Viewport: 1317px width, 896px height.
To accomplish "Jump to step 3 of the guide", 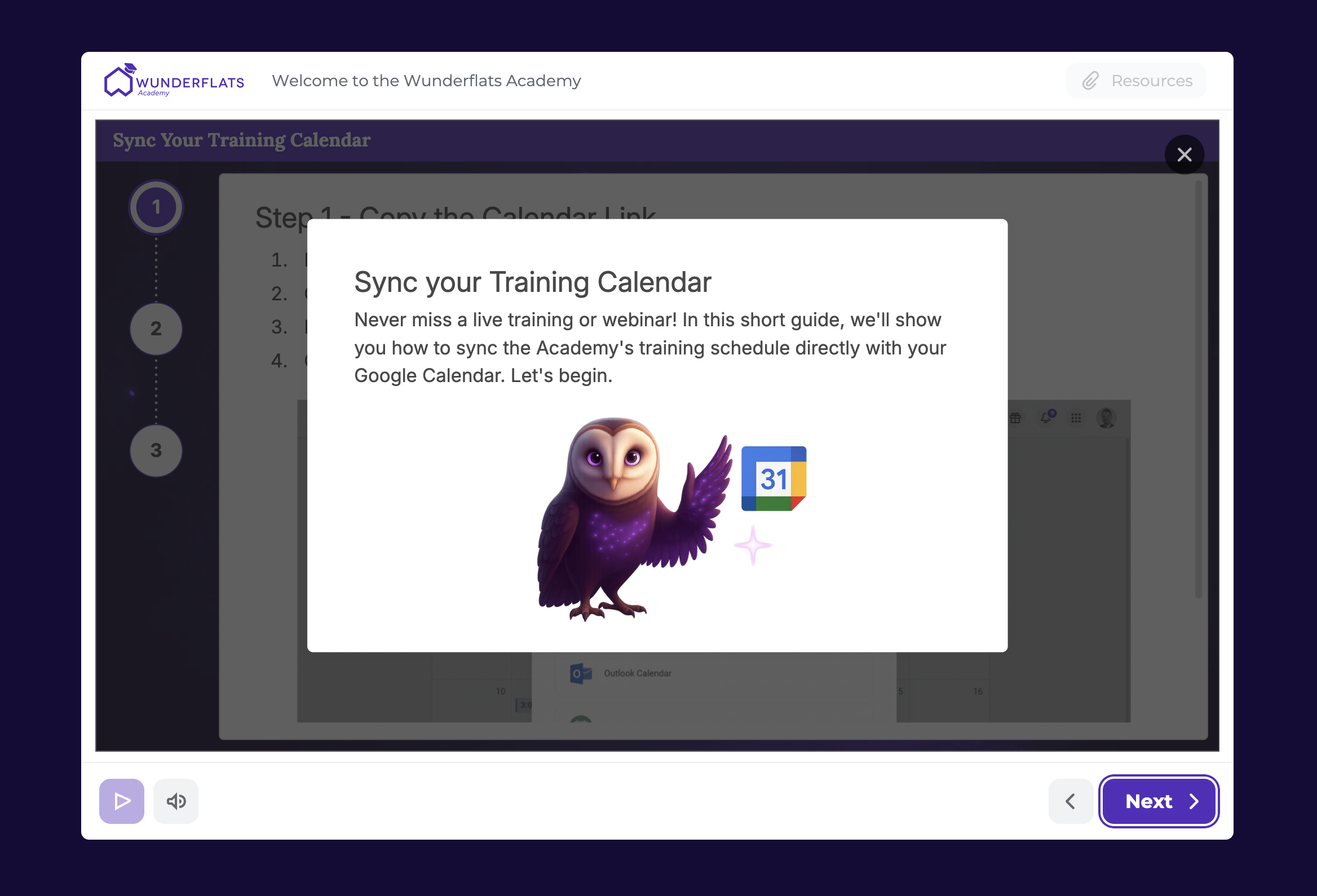I will click(x=156, y=450).
